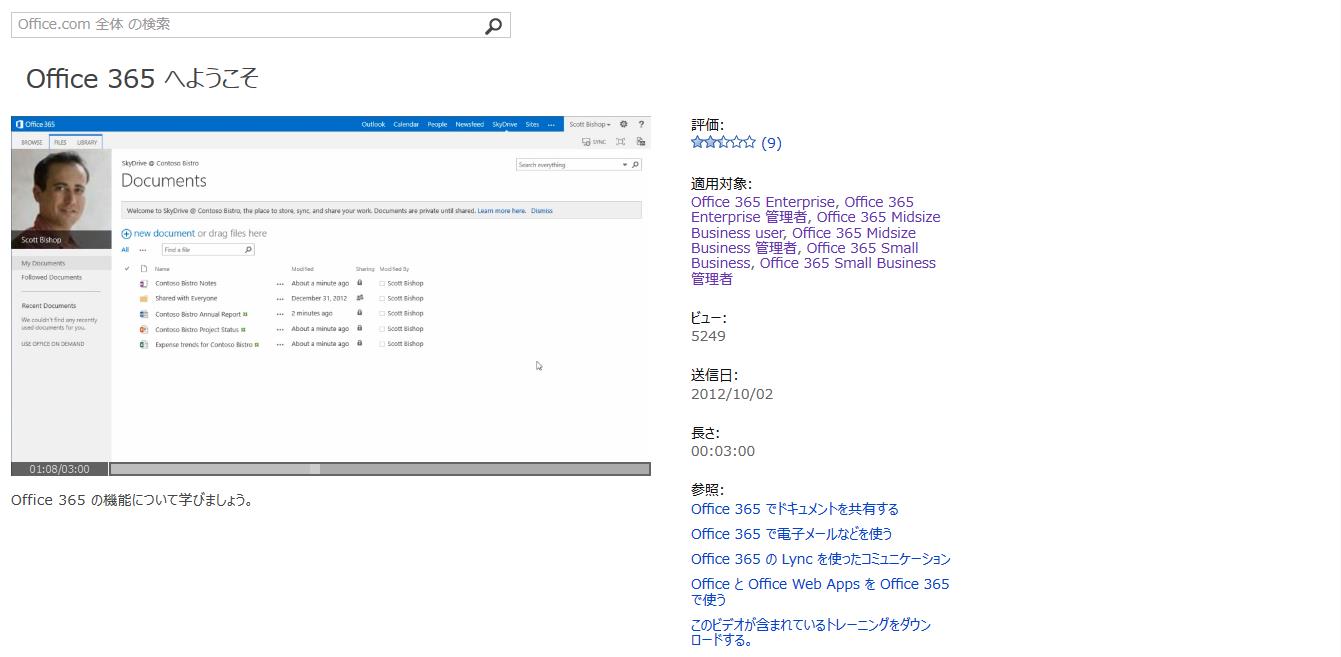1341x657 pixels.
Task: Open People in the video nav bar
Action: click(437, 124)
